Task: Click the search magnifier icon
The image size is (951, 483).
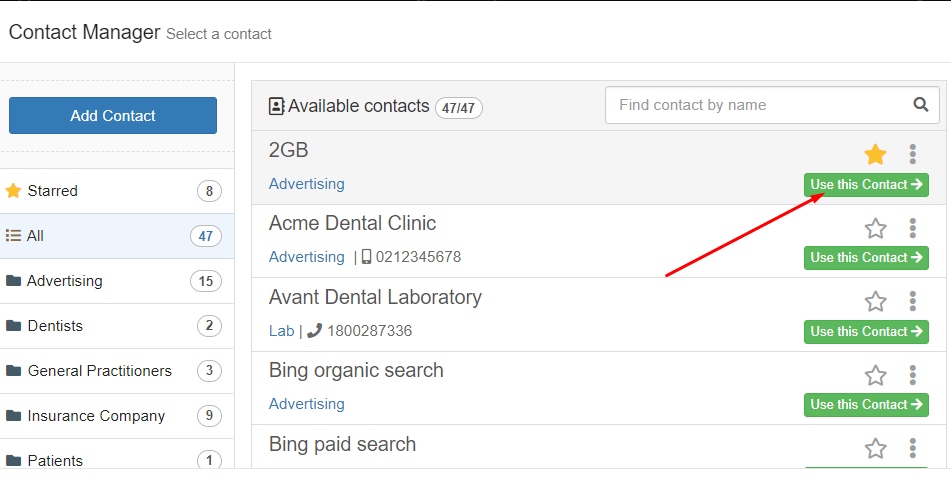Action: 921,105
